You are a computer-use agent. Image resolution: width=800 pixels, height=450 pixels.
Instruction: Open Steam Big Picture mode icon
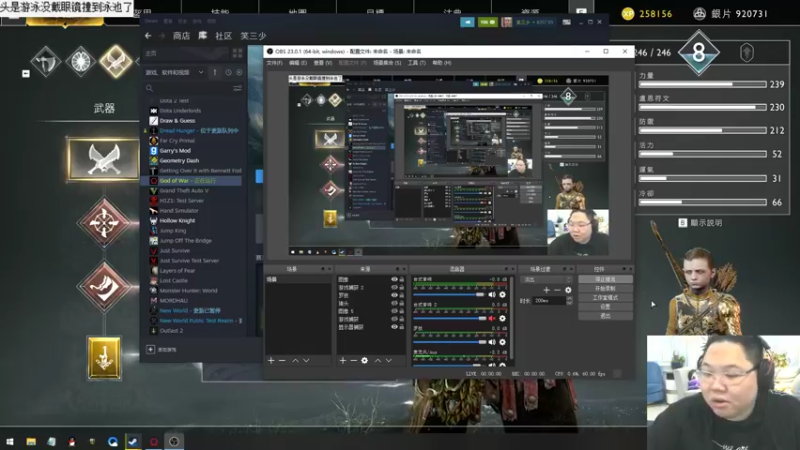[x=566, y=22]
